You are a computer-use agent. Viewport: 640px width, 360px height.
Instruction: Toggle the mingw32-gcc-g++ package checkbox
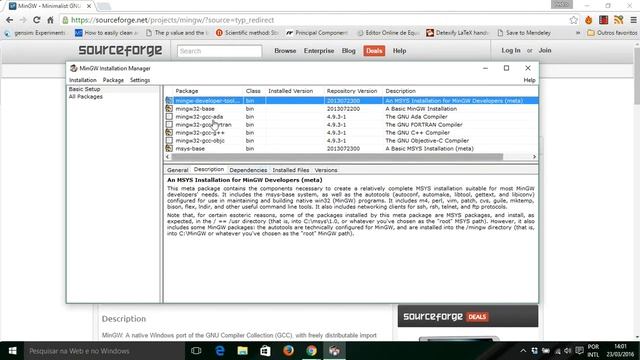tap(169, 132)
